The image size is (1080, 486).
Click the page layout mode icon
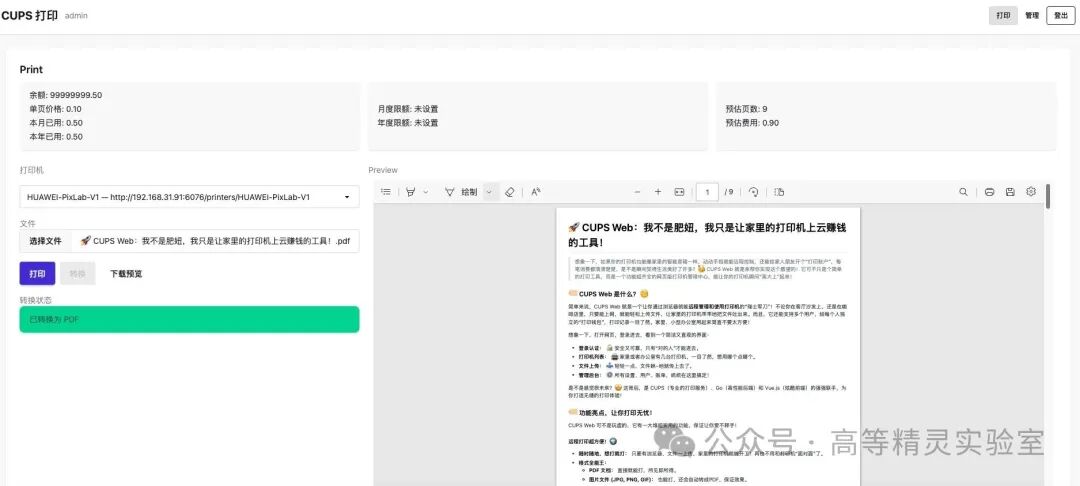[x=779, y=192]
